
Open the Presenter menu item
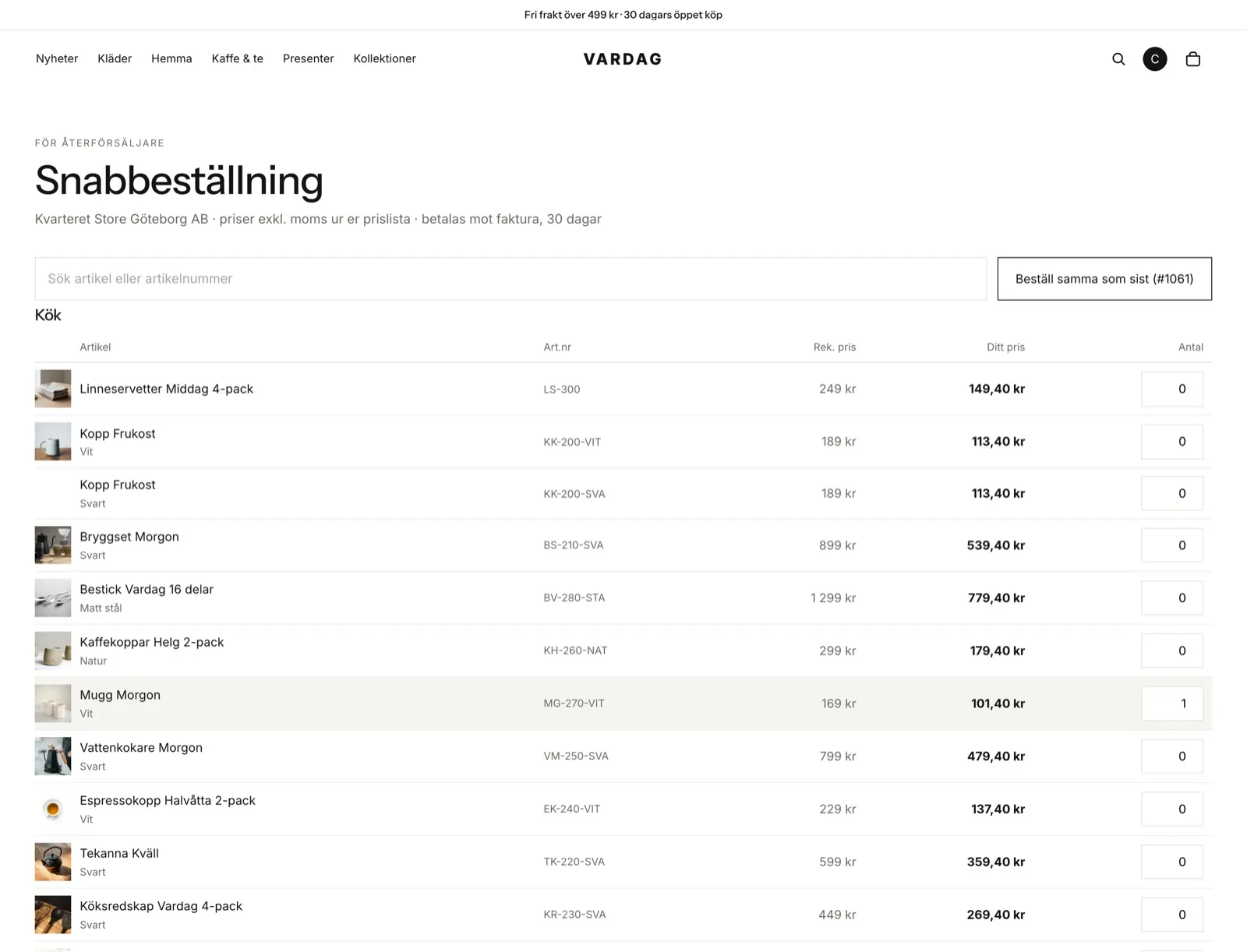click(309, 58)
